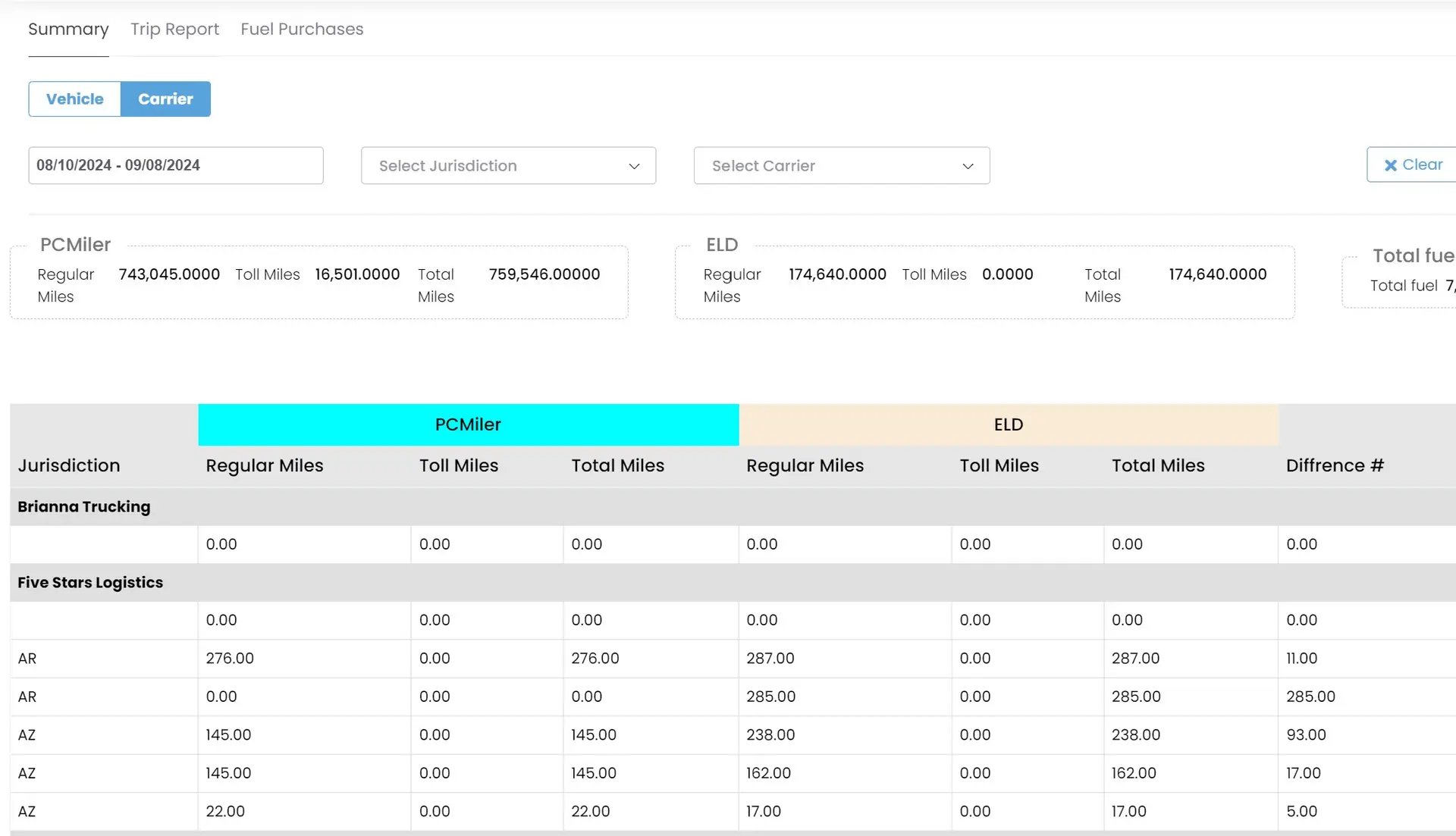
Task: Click the Select Jurisdiction chevron arrow
Action: (634, 166)
